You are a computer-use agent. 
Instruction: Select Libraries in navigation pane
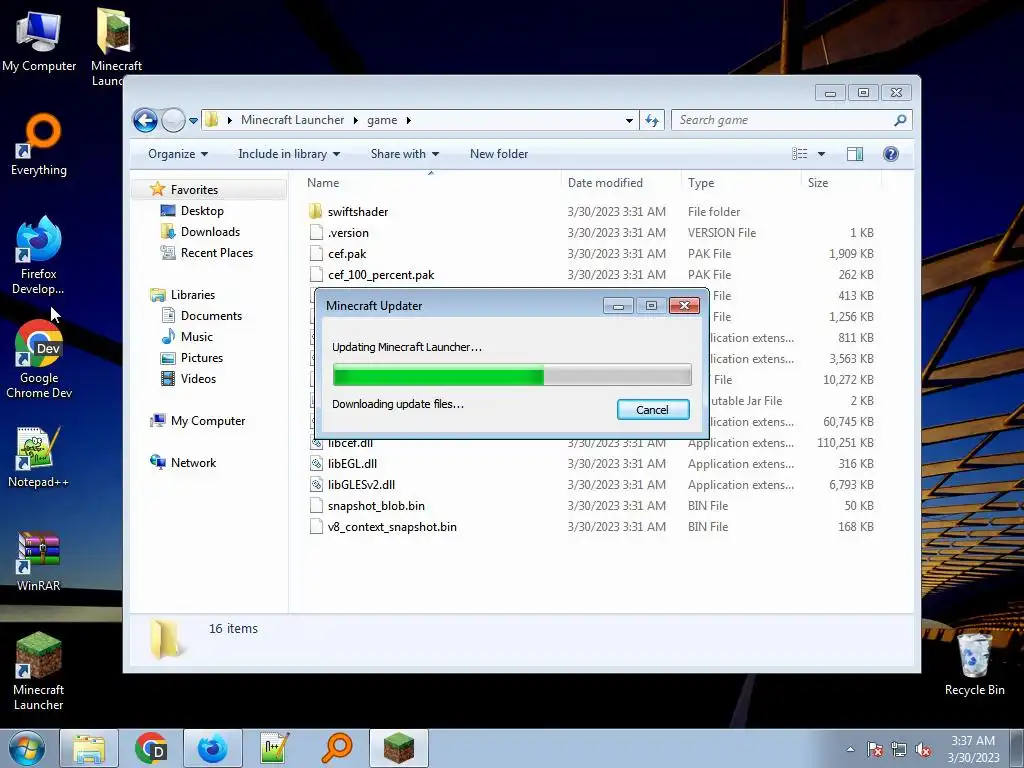click(193, 295)
